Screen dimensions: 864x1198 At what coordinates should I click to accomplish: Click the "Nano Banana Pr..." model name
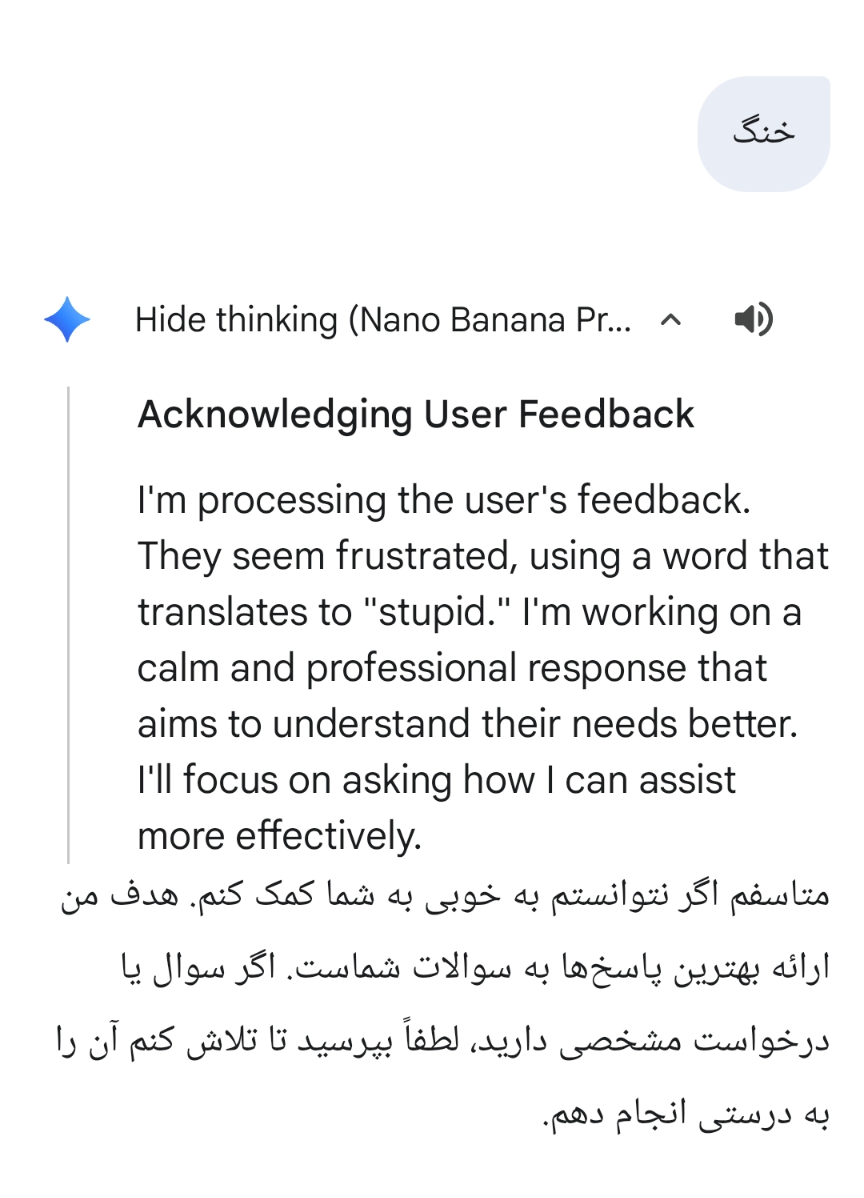pyautogui.click(x=495, y=320)
